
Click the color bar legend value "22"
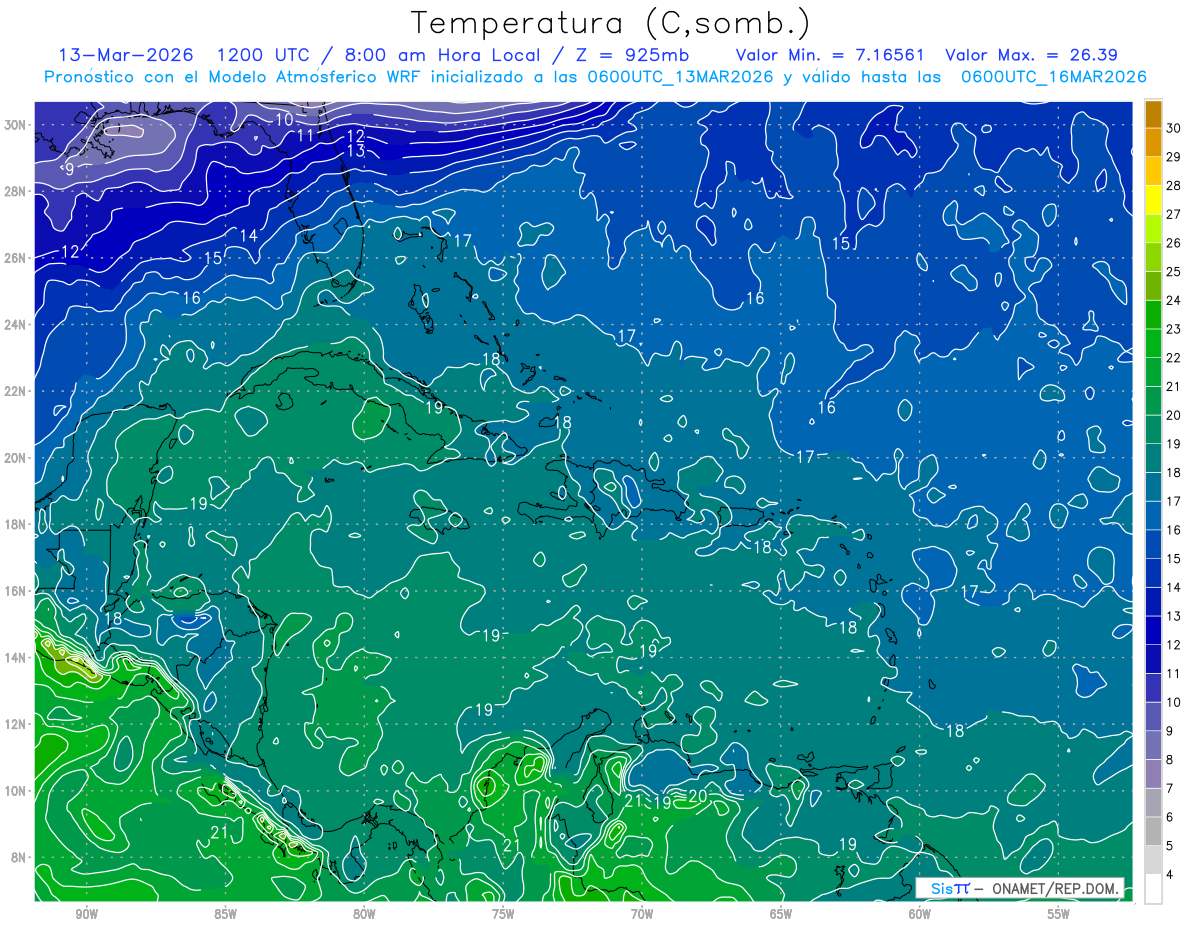tap(1174, 358)
